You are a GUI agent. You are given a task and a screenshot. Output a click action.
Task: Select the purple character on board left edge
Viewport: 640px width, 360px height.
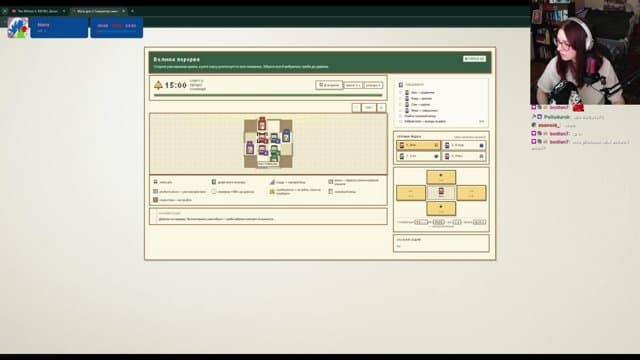[x=250, y=147]
